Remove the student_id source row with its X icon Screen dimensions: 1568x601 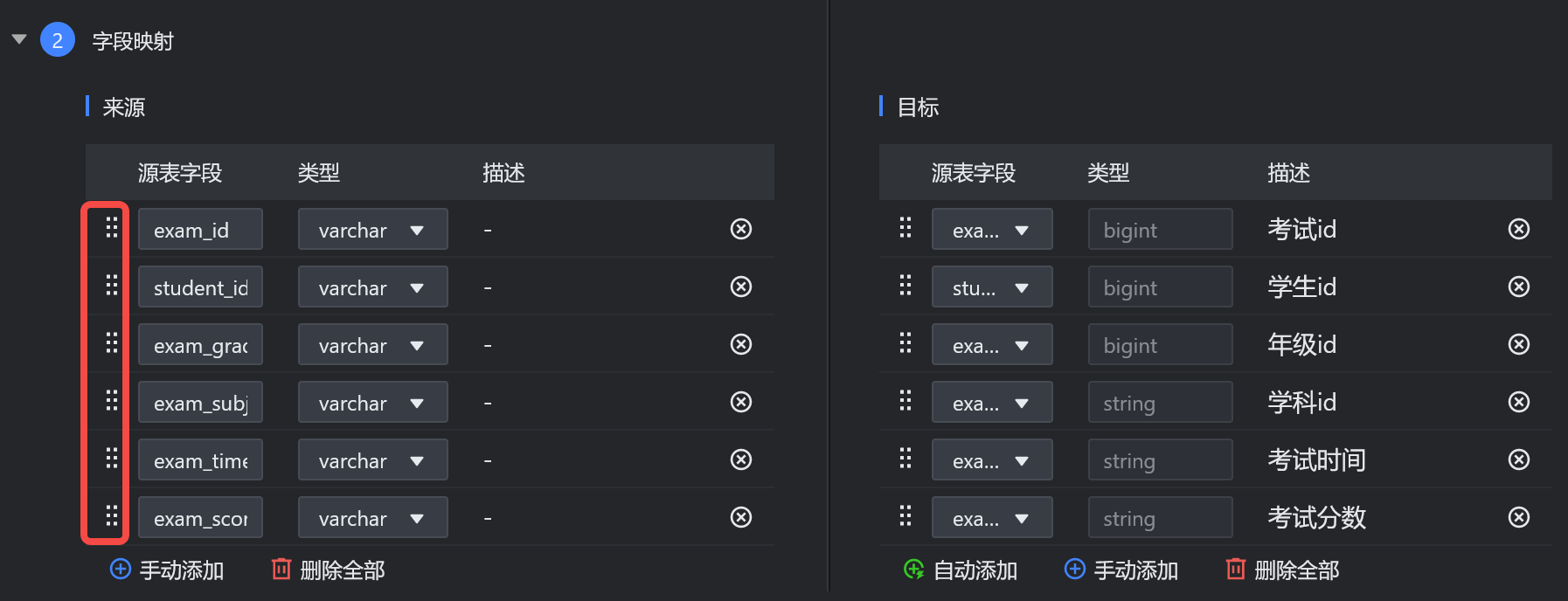click(x=741, y=287)
